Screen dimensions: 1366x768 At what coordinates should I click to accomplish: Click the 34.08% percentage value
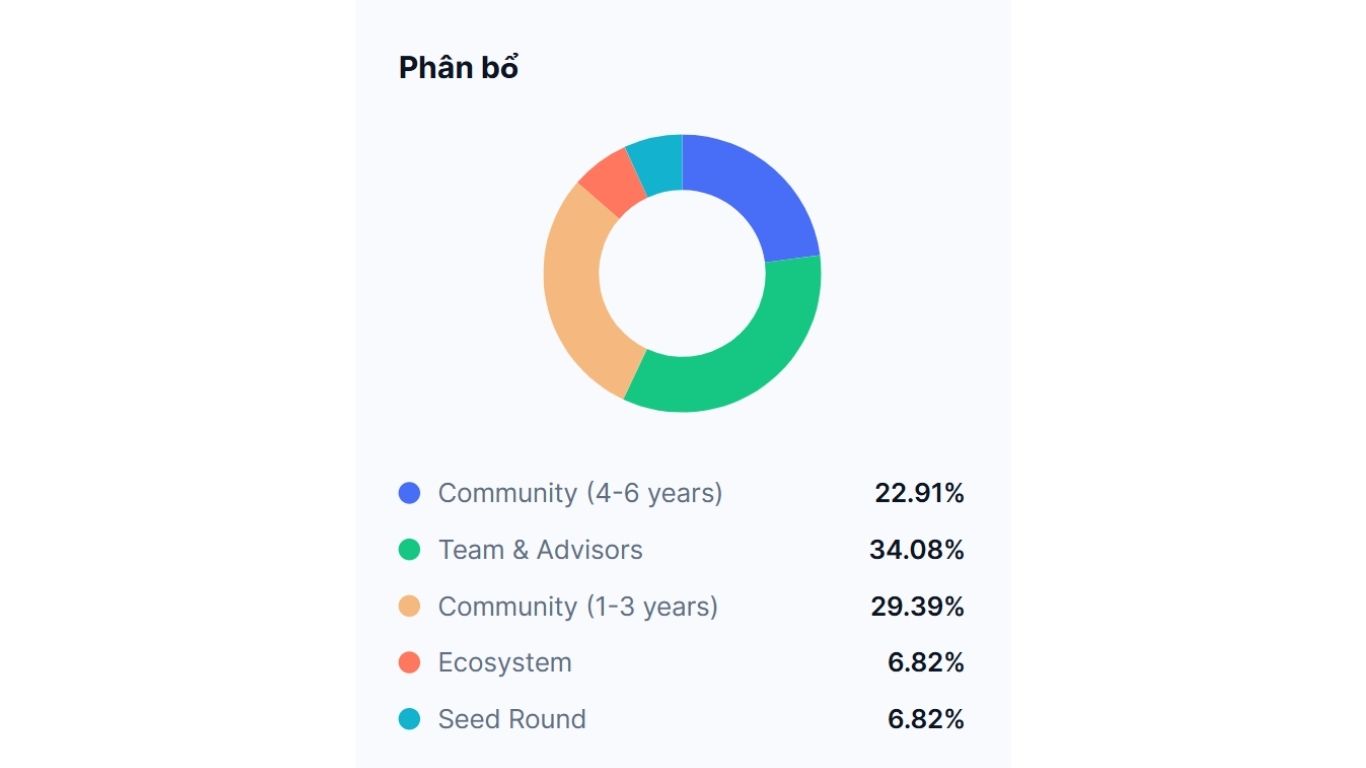point(917,550)
